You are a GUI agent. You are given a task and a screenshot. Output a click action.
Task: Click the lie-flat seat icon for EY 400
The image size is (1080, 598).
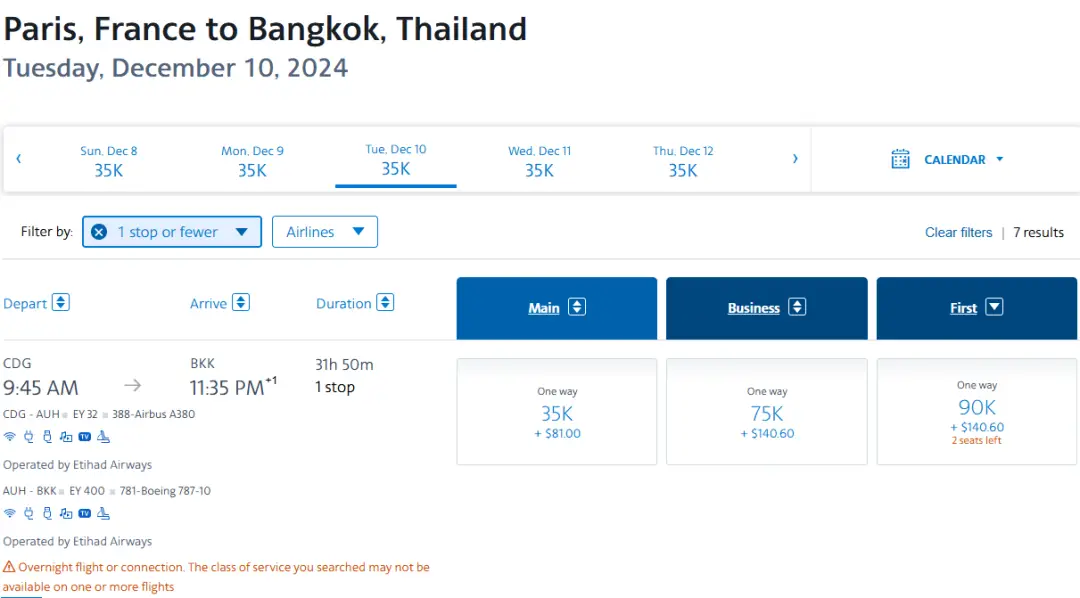[103, 513]
